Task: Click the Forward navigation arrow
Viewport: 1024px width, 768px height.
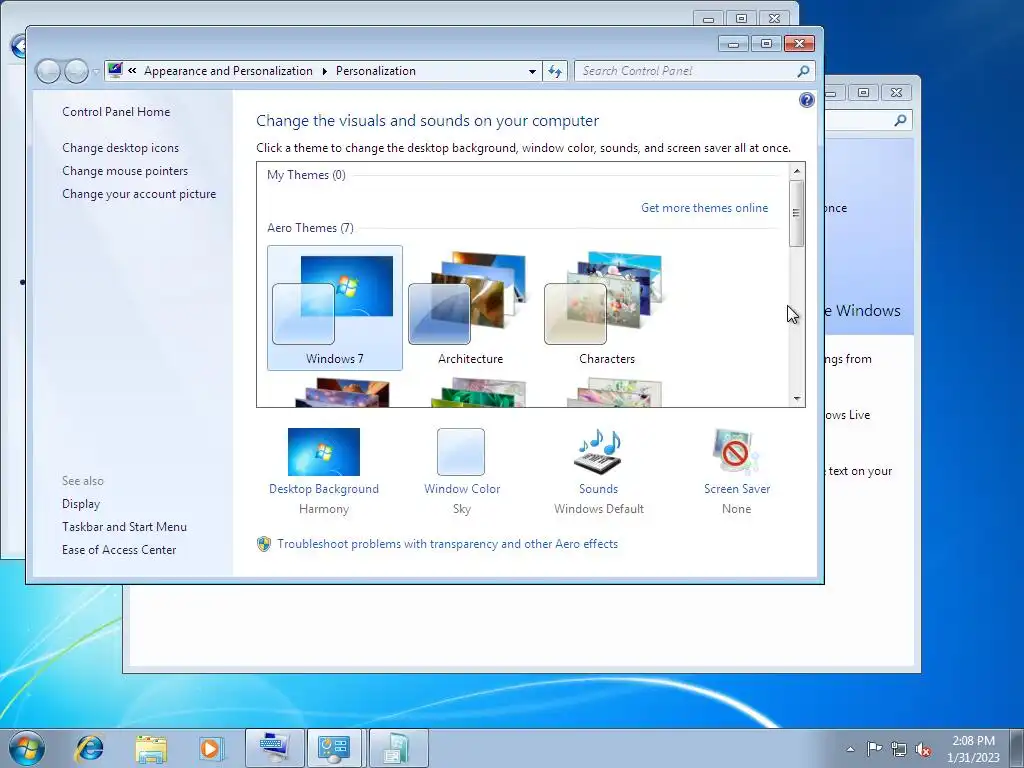Action: [x=76, y=71]
